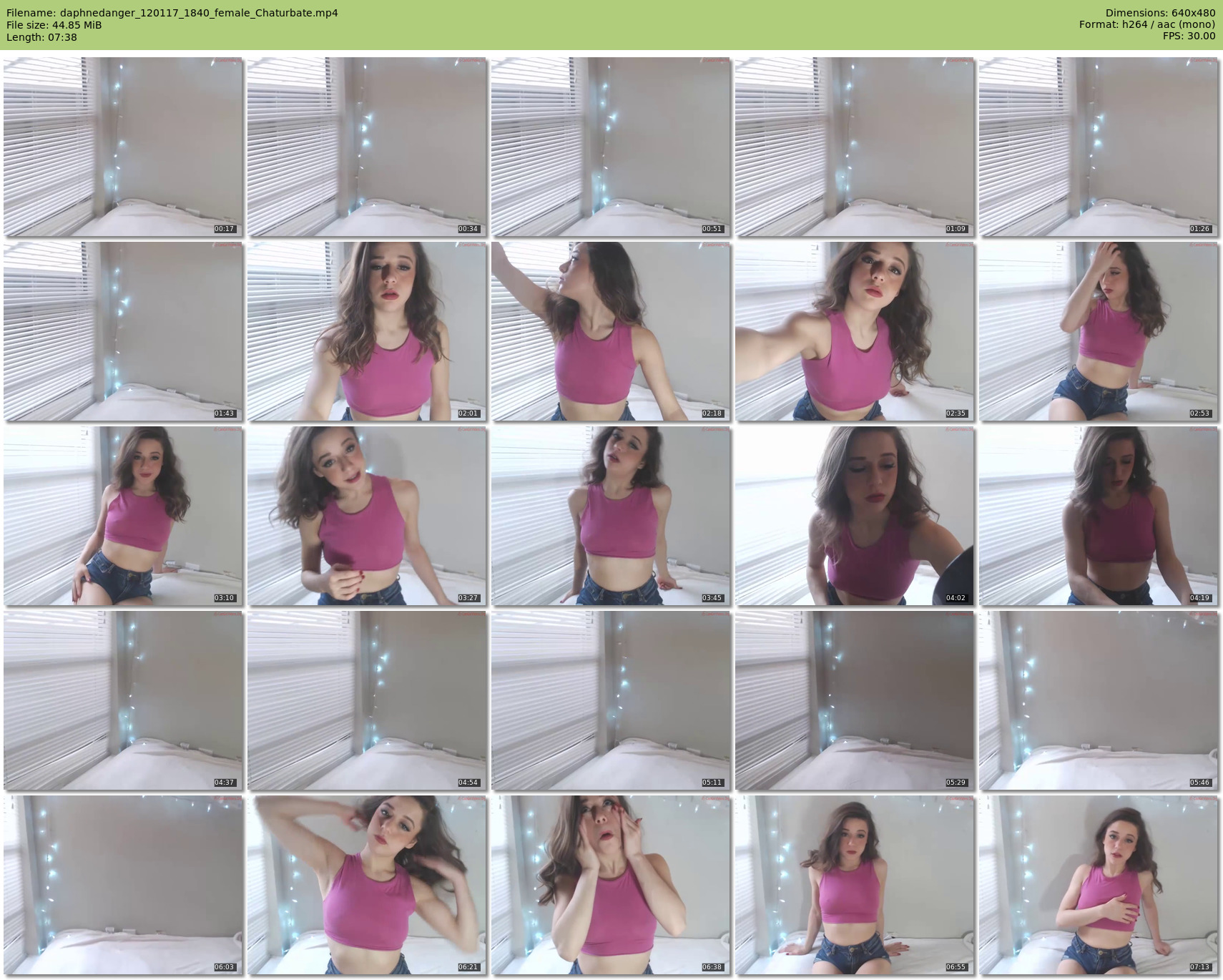Open the thumbnail stamped 00:51
Image resolution: width=1223 pixels, height=980 pixels.
pos(611,147)
